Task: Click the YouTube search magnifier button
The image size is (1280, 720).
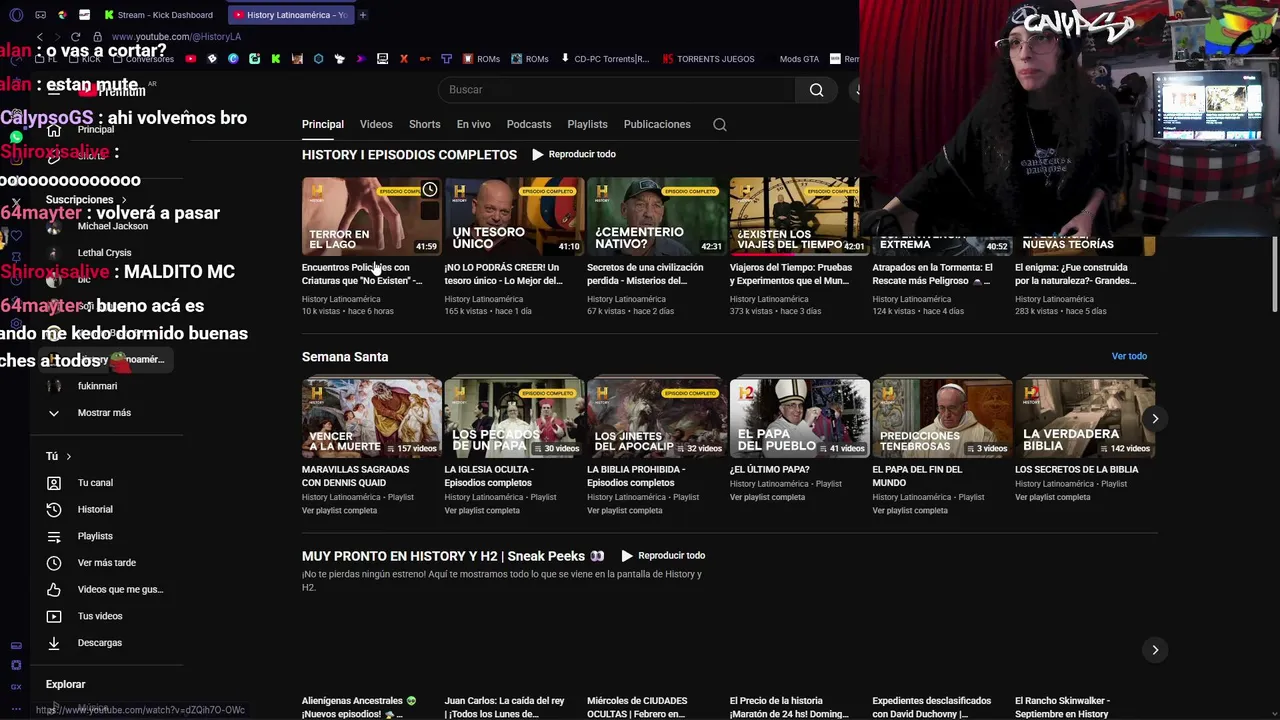Action: coord(816,90)
